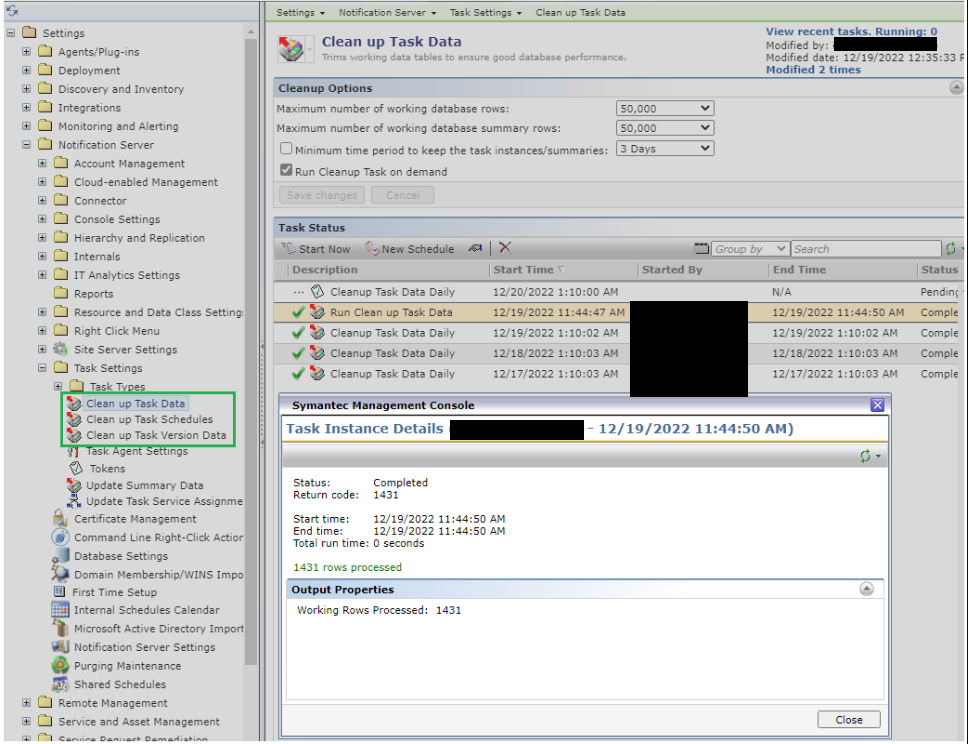Click the Close button in the dialog

point(848,720)
